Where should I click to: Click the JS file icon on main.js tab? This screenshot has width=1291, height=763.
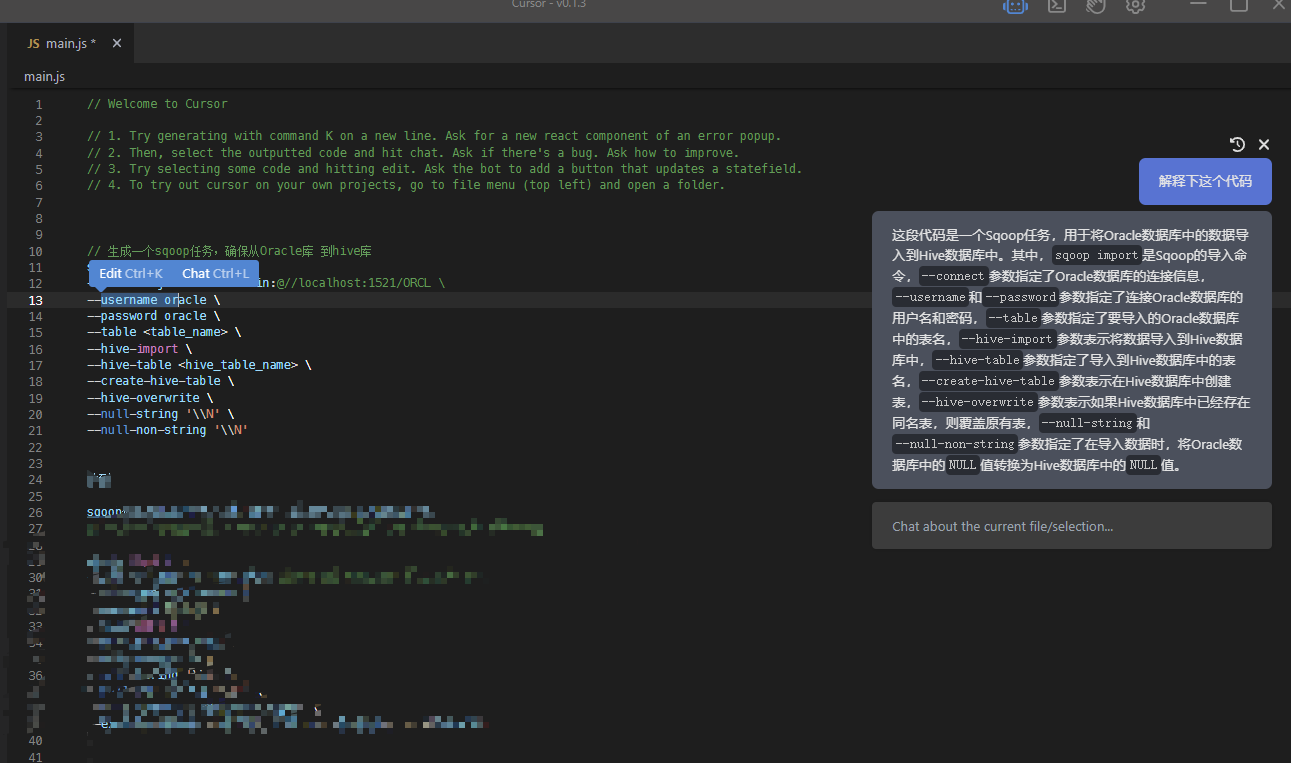coord(33,43)
